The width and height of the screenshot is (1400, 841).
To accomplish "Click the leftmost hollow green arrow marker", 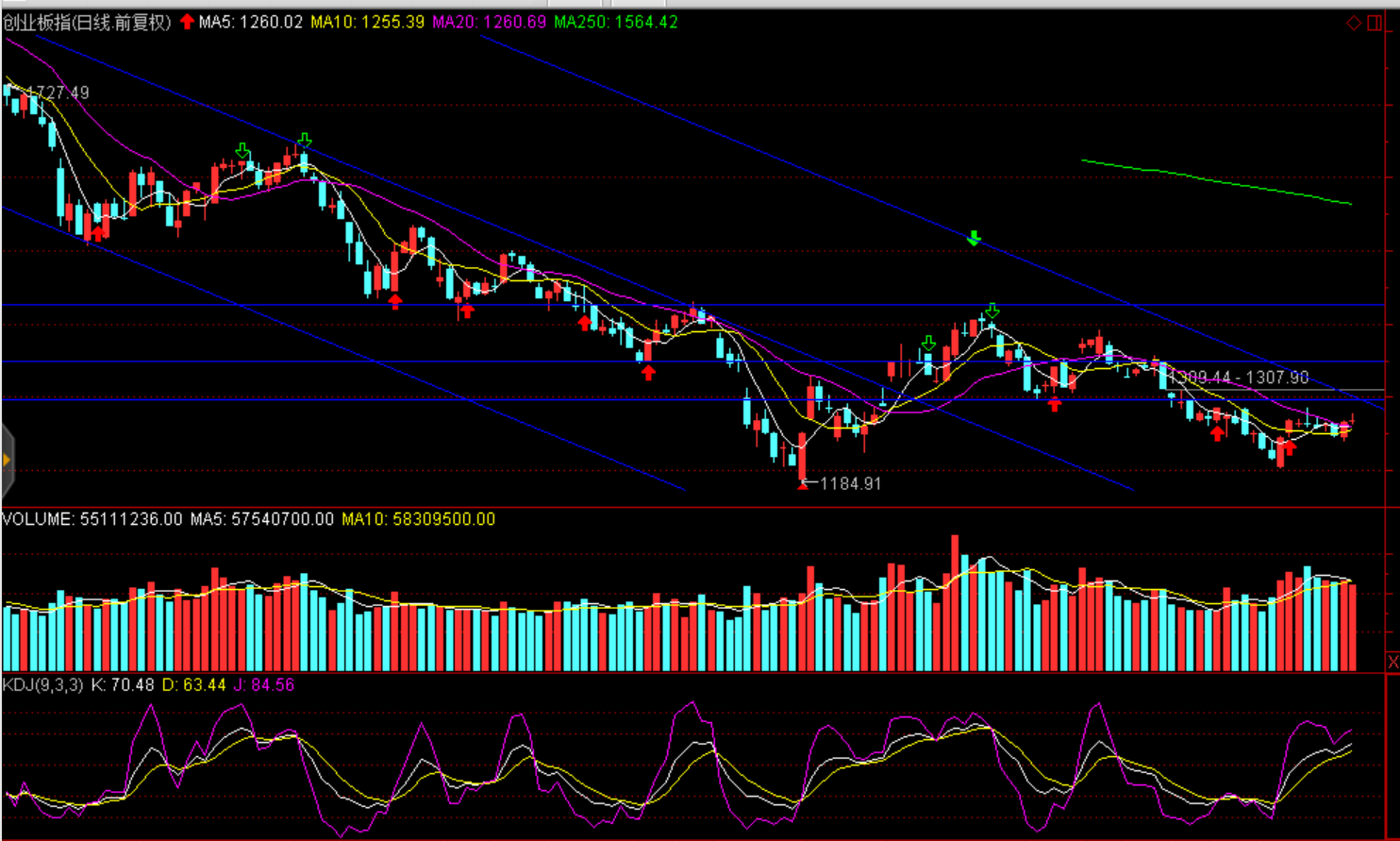I will 243,151.
